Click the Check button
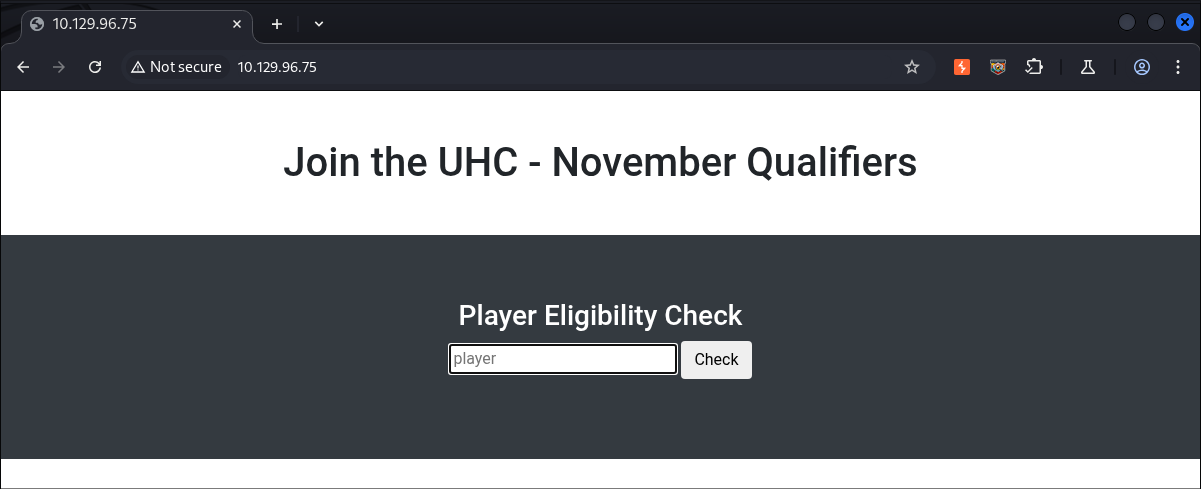Viewport: 1201px width, 489px height. [716, 360]
